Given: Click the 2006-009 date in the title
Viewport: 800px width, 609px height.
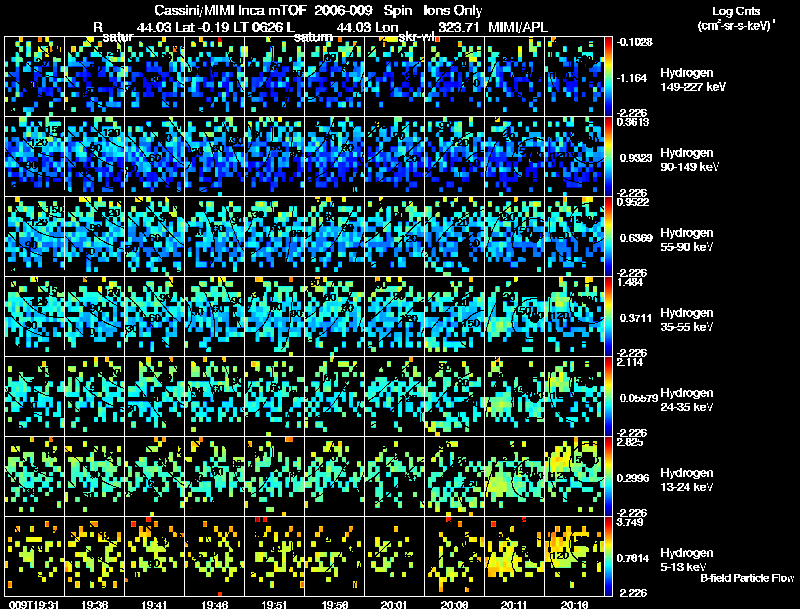Looking at the screenshot, I should pyautogui.click(x=343, y=10).
